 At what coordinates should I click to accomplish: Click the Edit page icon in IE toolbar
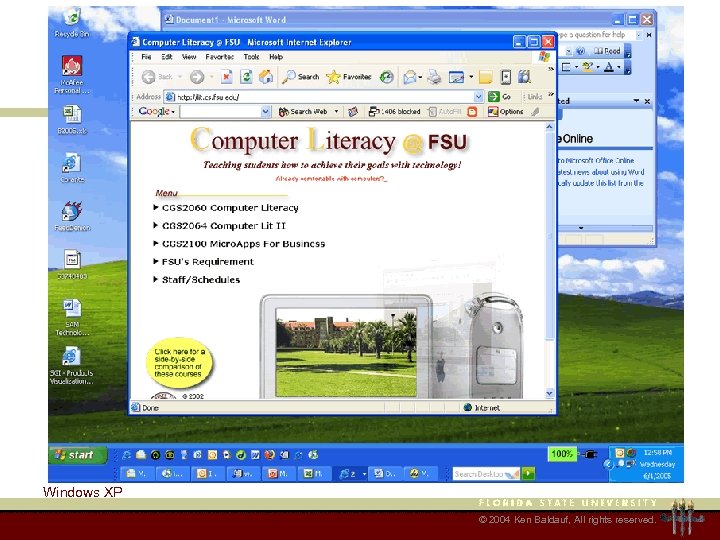click(x=456, y=77)
